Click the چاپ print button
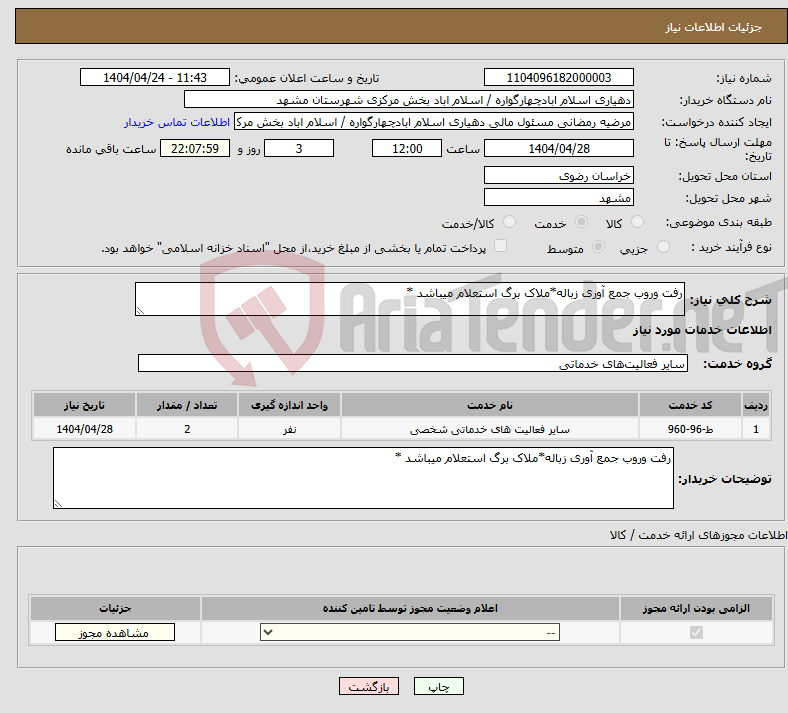 click(x=439, y=686)
